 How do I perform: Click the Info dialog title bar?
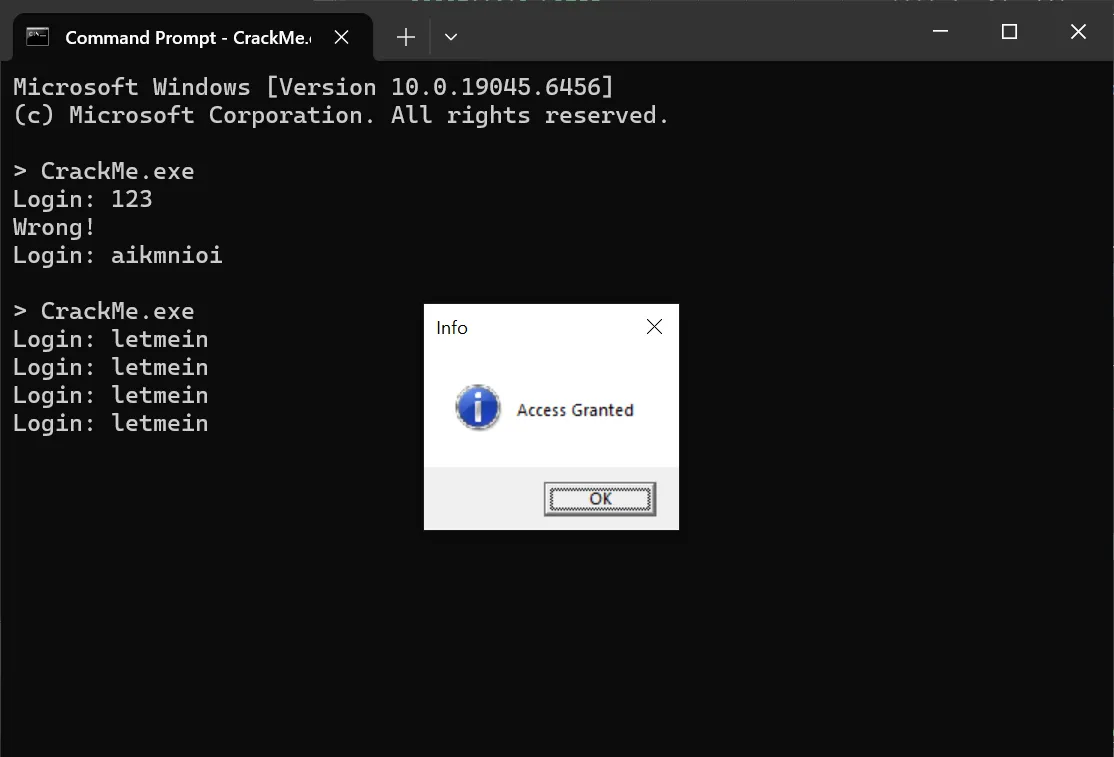[530, 327]
